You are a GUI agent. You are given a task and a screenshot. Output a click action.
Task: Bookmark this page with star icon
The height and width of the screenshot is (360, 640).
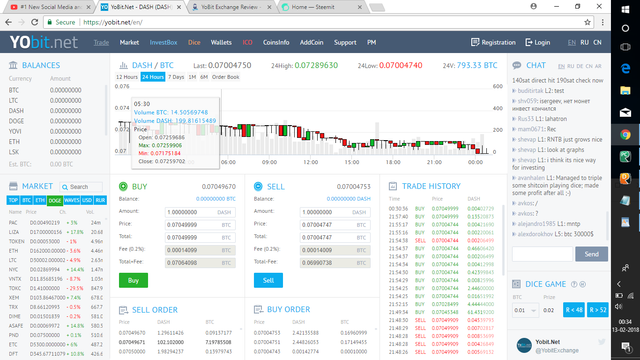point(587,22)
